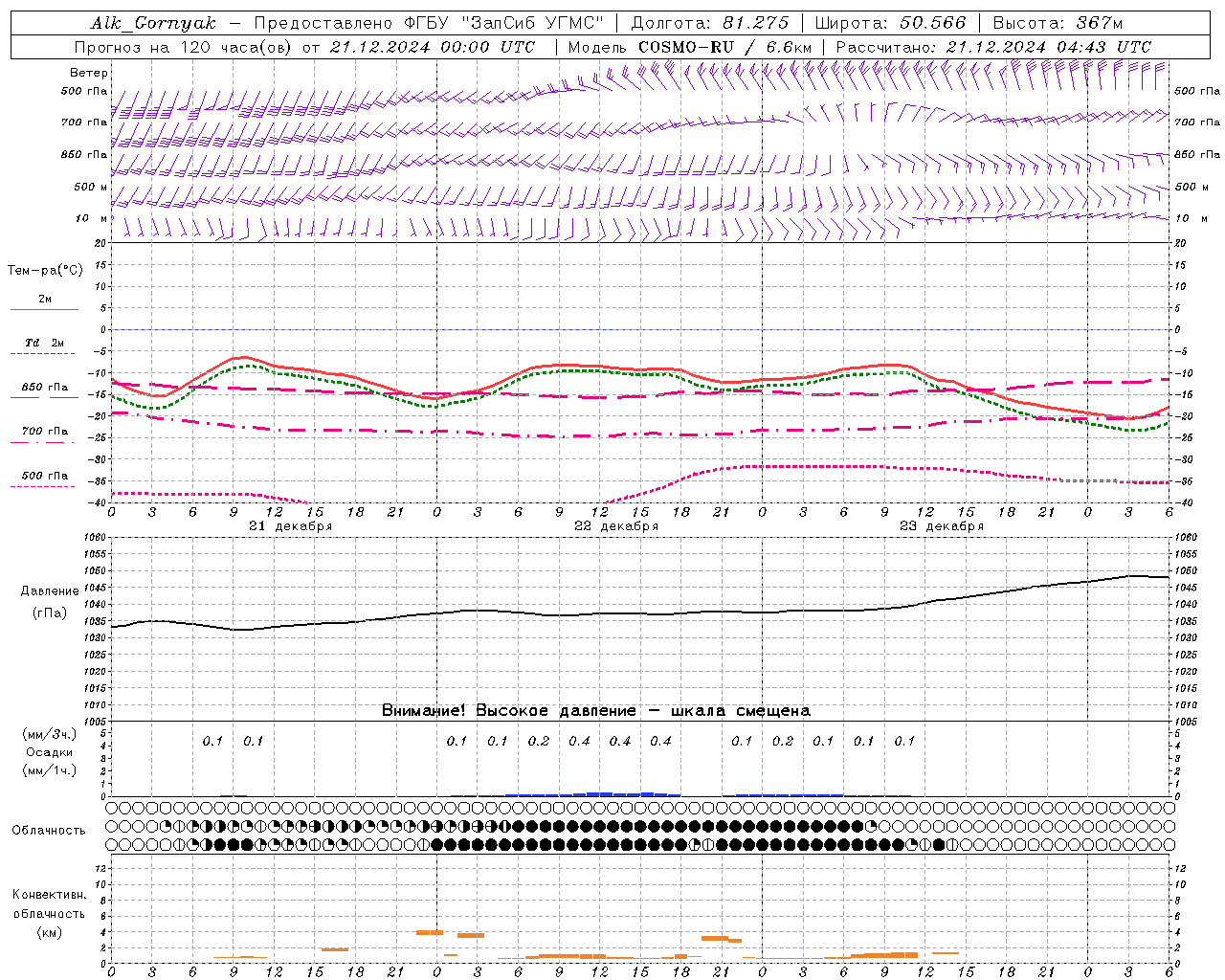Click the Тем-ра(°C) temperature panel label
This screenshot has width=1225, height=980.
[x=45, y=271]
